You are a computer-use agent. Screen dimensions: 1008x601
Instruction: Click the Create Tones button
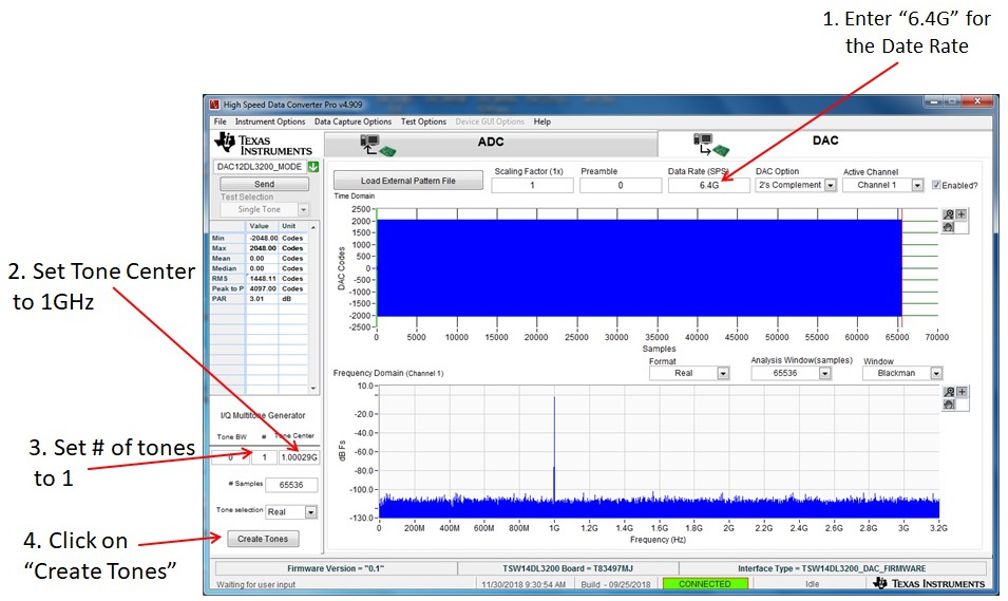pyautogui.click(x=263, y=539)
